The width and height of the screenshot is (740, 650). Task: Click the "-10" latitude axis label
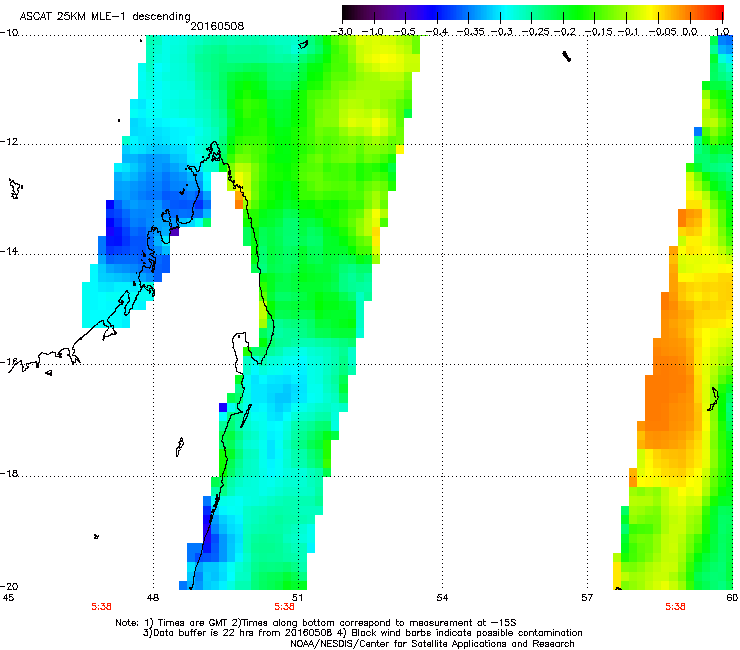(9, 32)
